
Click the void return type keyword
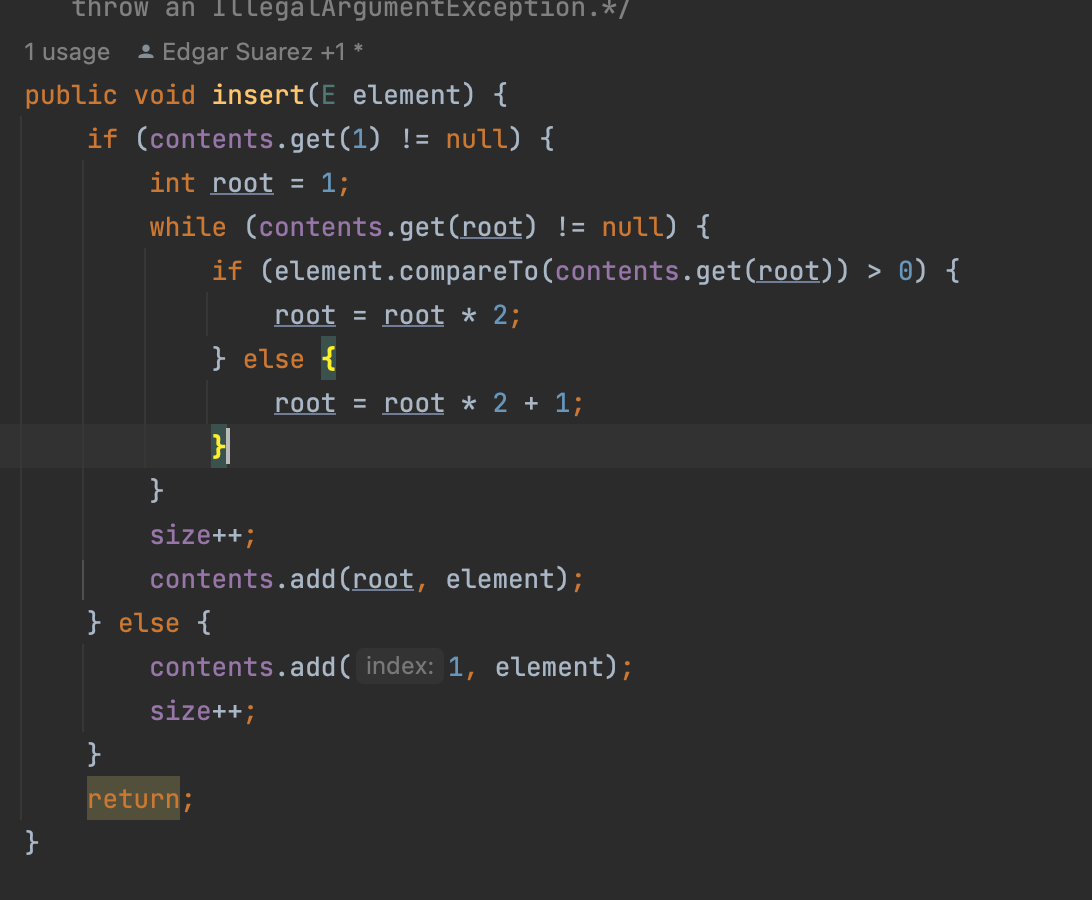[164, 96]
